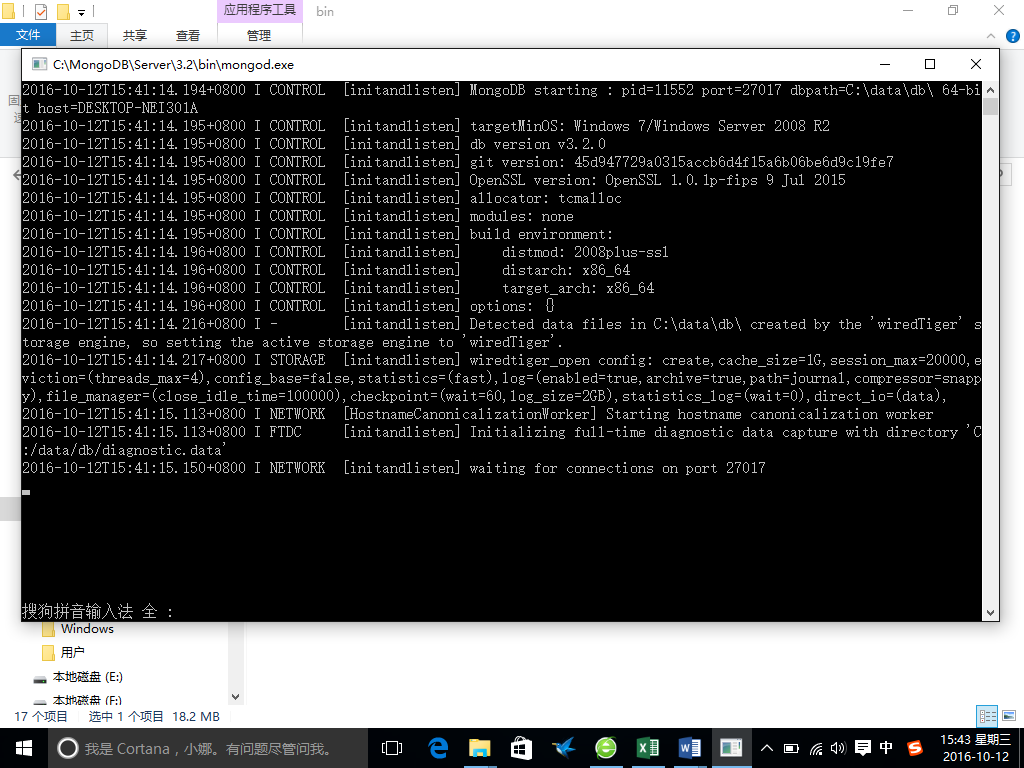Click the Cortana search box
This screenshot has width=1024, height=768.
[x=206, y=748]
